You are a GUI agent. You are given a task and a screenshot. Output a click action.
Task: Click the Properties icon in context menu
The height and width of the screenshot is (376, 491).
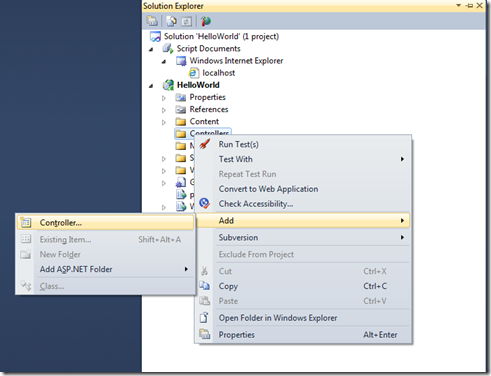[204, 334]
